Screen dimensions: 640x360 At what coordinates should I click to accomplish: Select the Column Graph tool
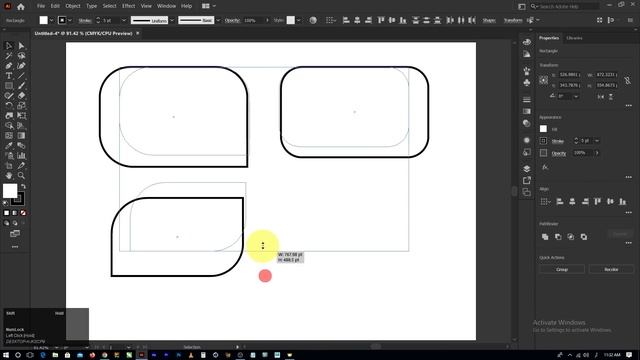tap(21, 156)
